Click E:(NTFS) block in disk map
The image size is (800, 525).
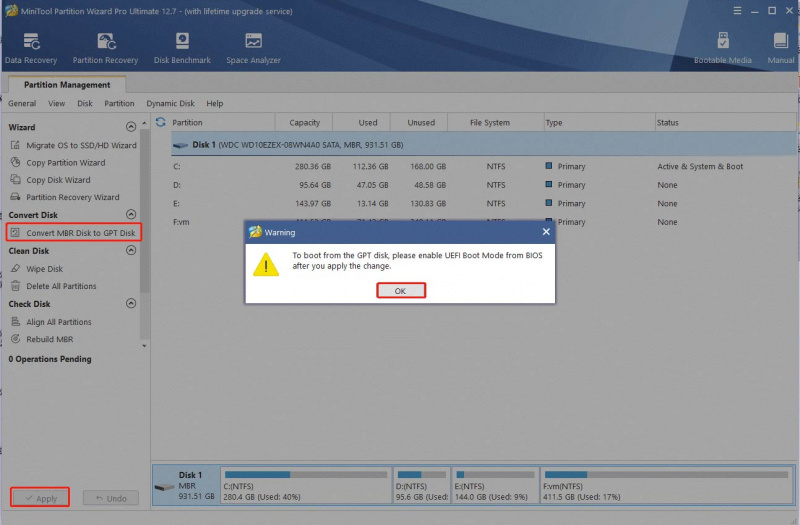point(495,485)
